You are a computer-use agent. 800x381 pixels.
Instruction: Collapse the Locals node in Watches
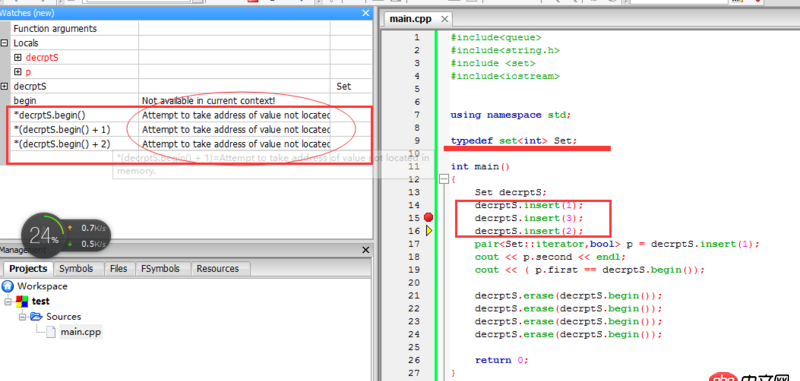(x=5, y=43)
